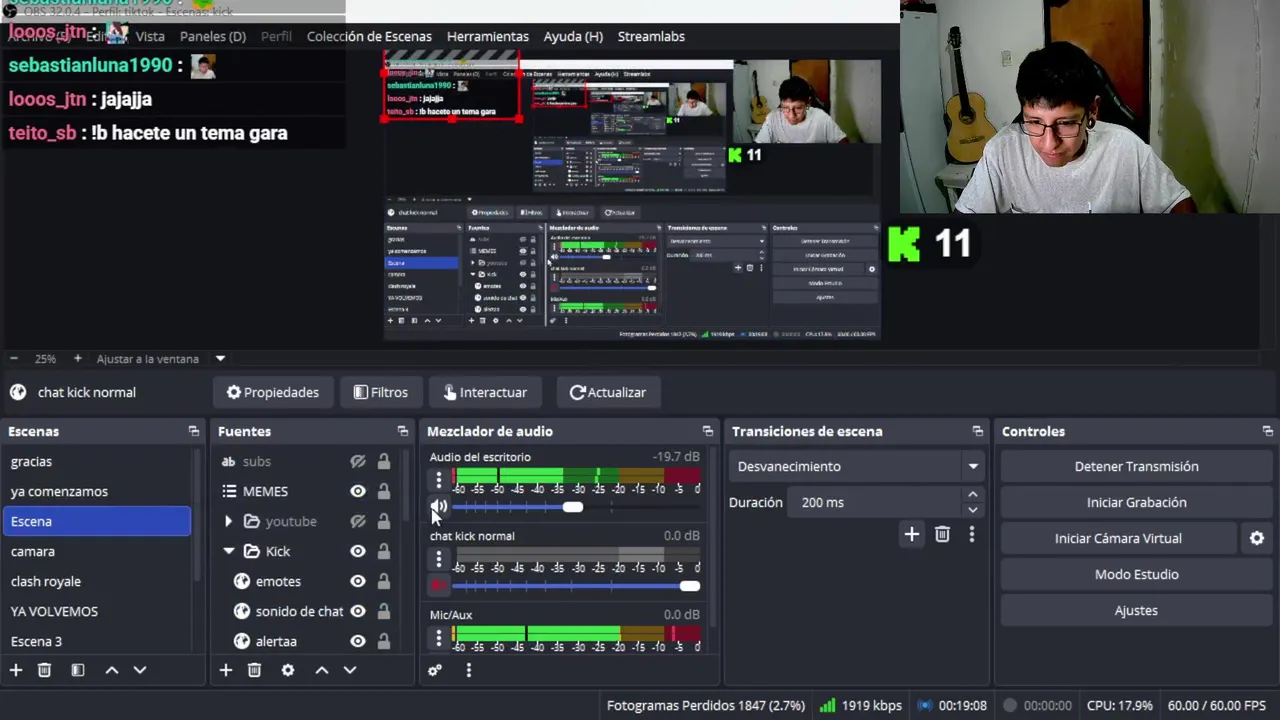Screen dimensions: 1280x720
Task: Open the preview scaling dropdown arrow
Action: tap(220, 358)
